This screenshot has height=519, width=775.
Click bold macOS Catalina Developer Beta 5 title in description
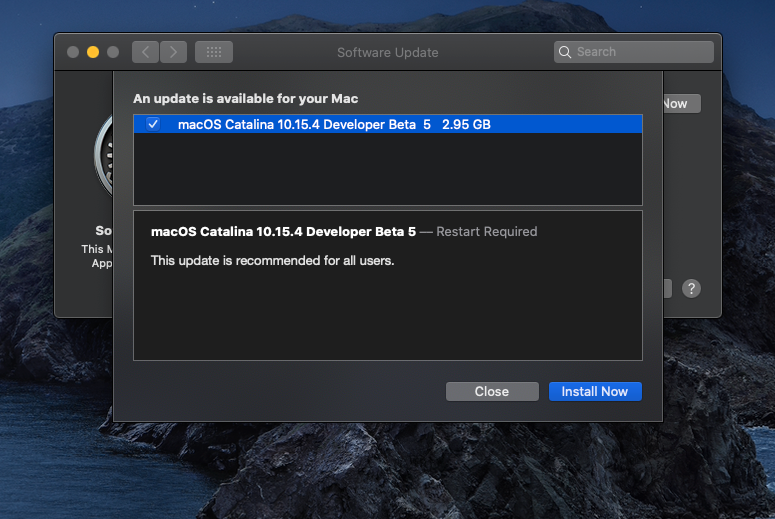pos(283,231)
